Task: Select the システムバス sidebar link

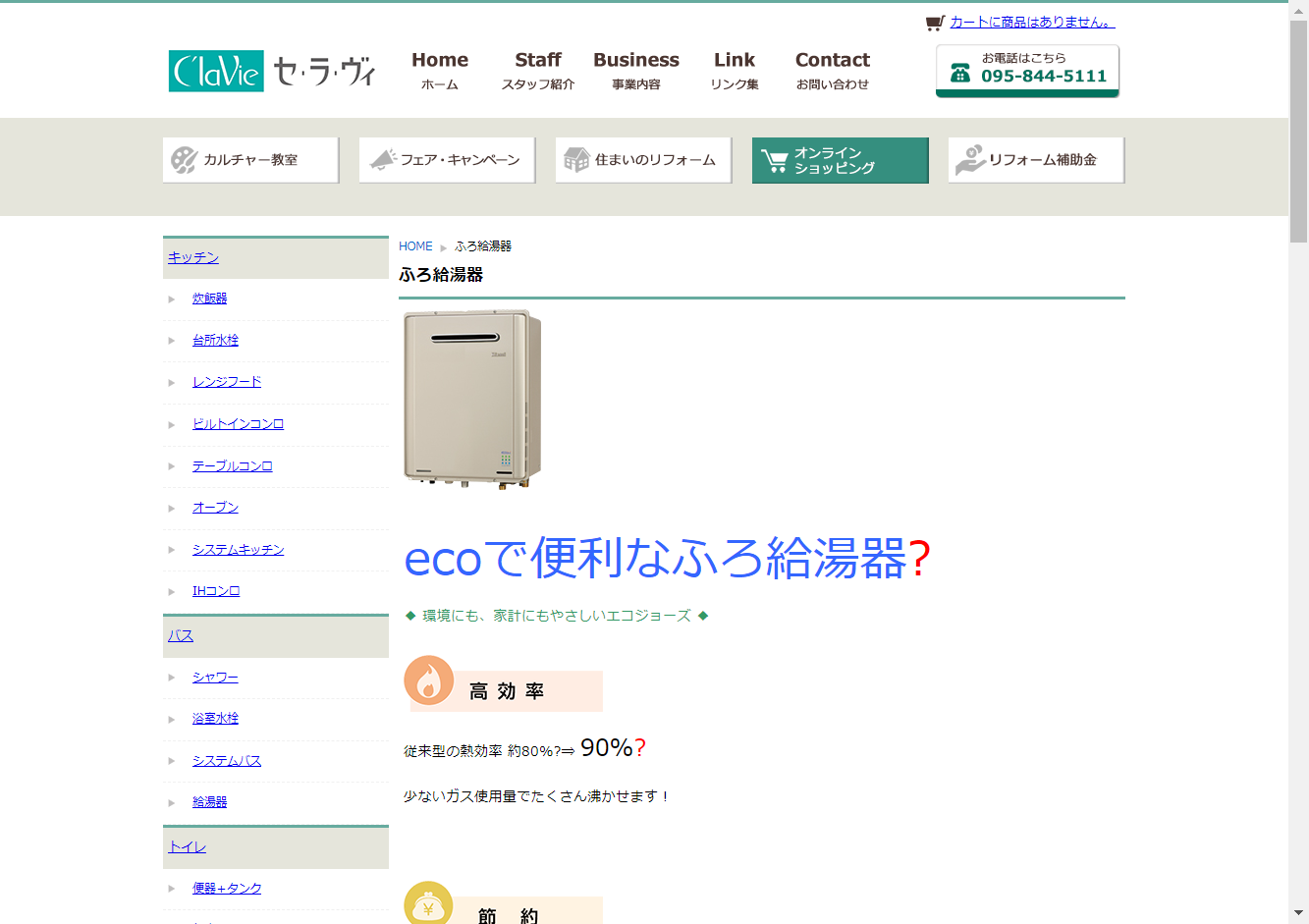Action: pos(227,761)
